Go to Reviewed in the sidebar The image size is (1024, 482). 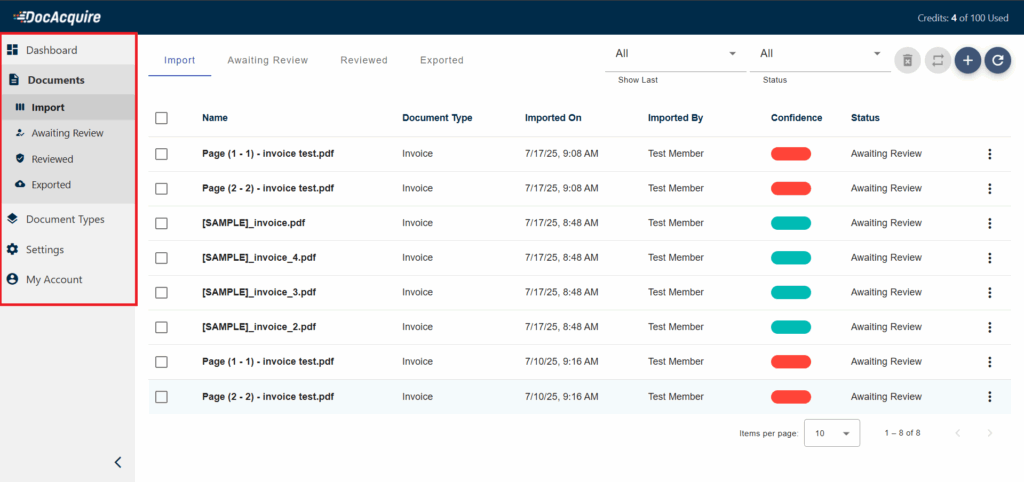pyautogui.click(x=52, y=159)
